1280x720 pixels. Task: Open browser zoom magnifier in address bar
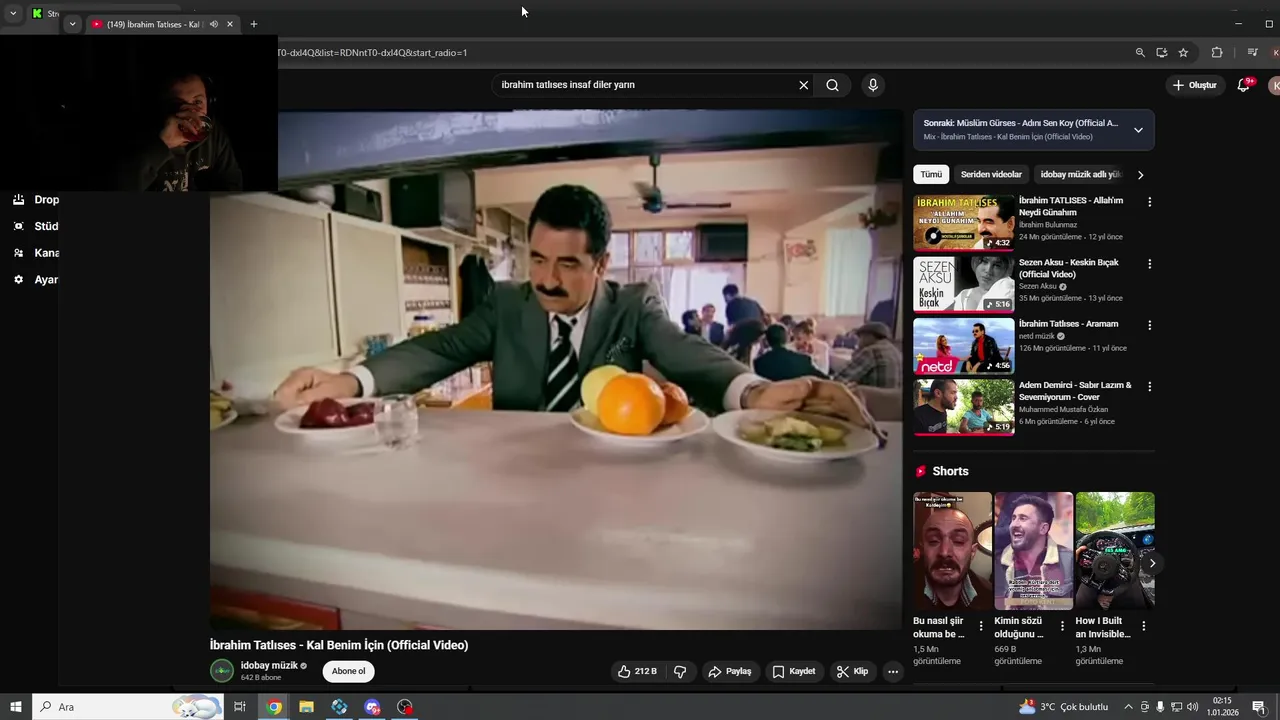coord(1140,53)
